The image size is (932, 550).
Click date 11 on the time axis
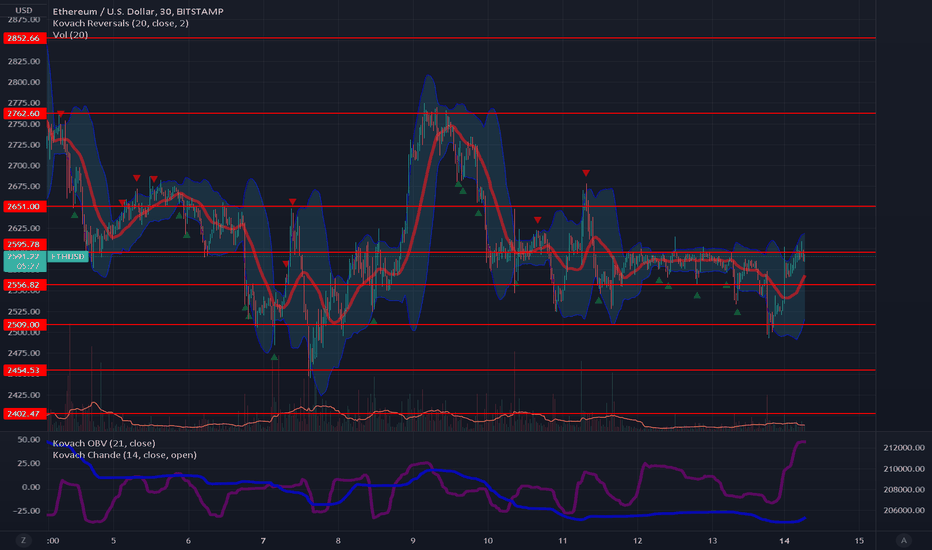click(x=563, y=540)
